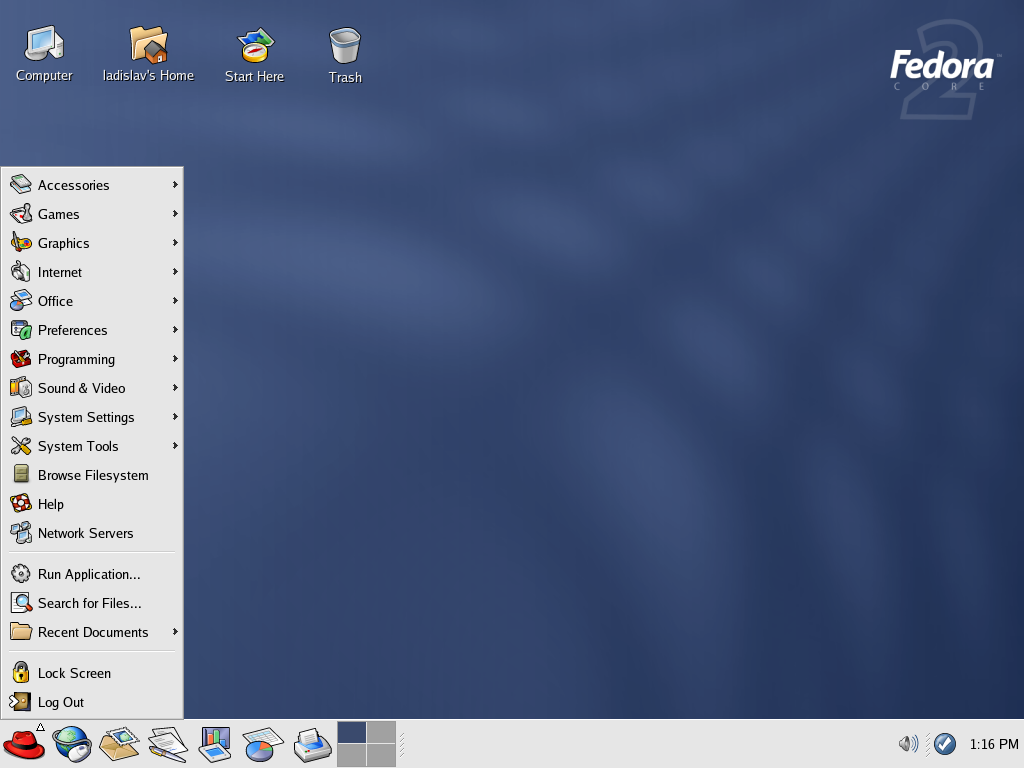The image size is (1024, 768).
Task: Launch the presentation icon in panel
Action: pos(216,744)
